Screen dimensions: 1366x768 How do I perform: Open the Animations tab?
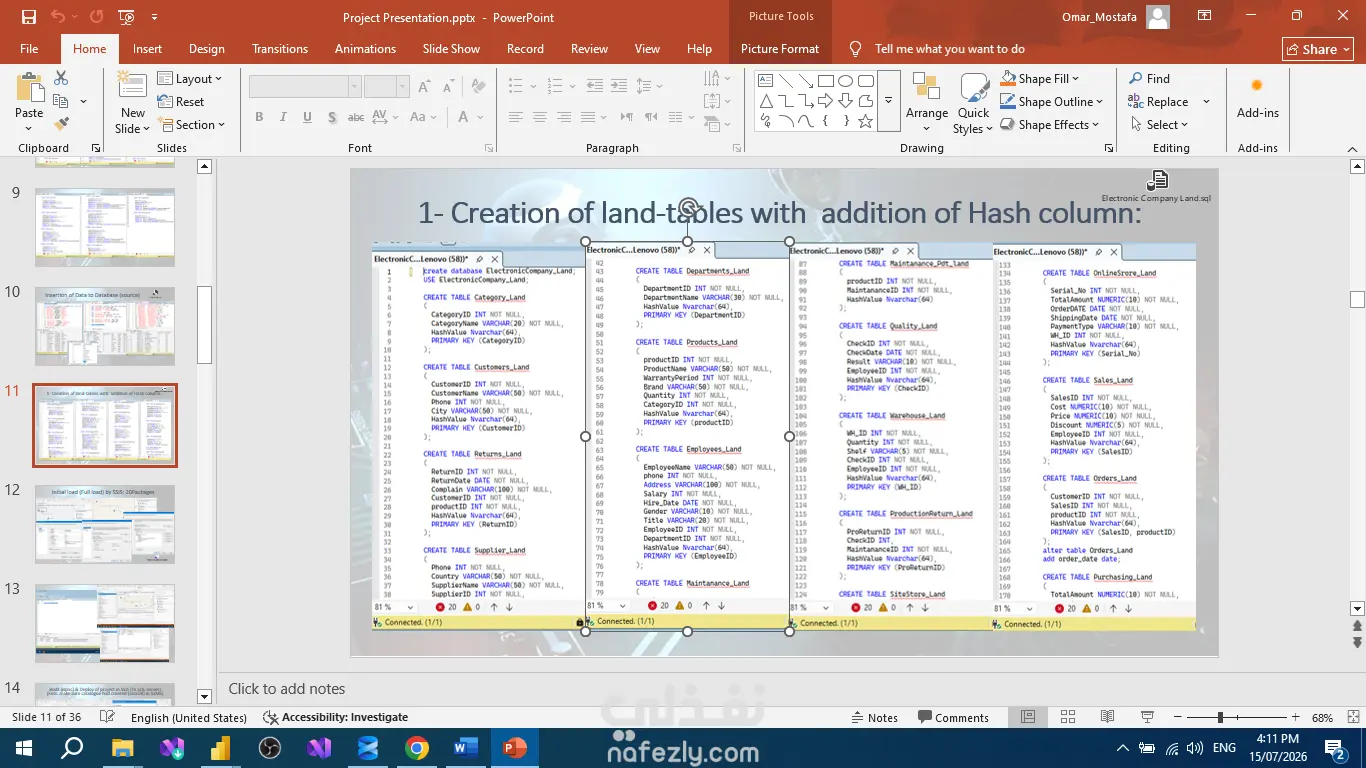(x=365, y=48)
